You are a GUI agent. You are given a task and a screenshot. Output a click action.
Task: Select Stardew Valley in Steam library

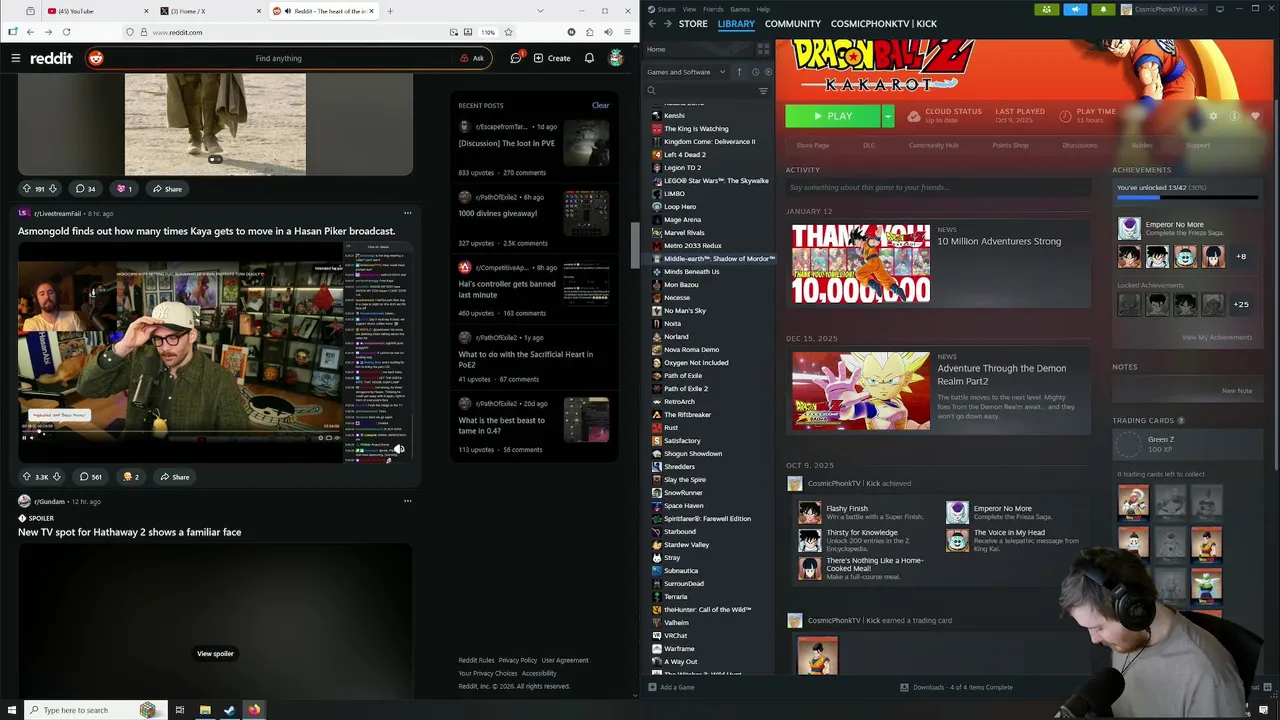(x=686, y=545)
